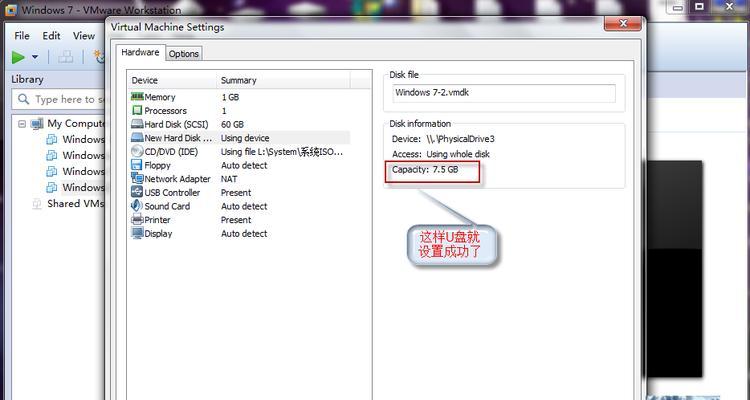Click the Device column header

pos(172,80)
